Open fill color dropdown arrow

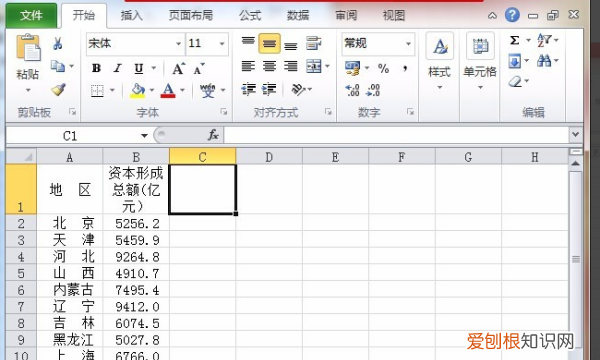152,90
